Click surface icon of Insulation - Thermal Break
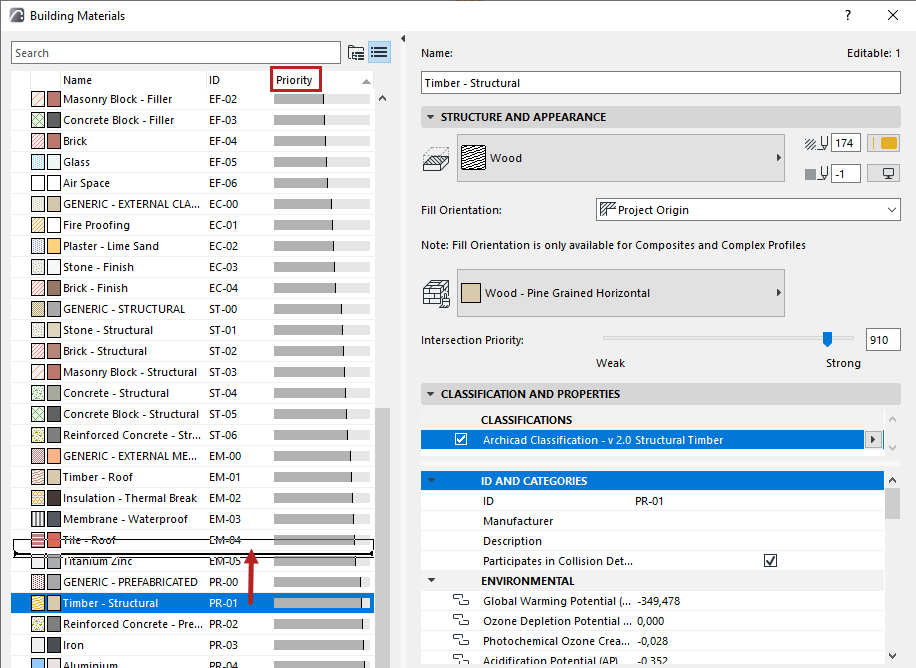Image resolution: width=916 pixels, height=668 pixels. point(54,498)
